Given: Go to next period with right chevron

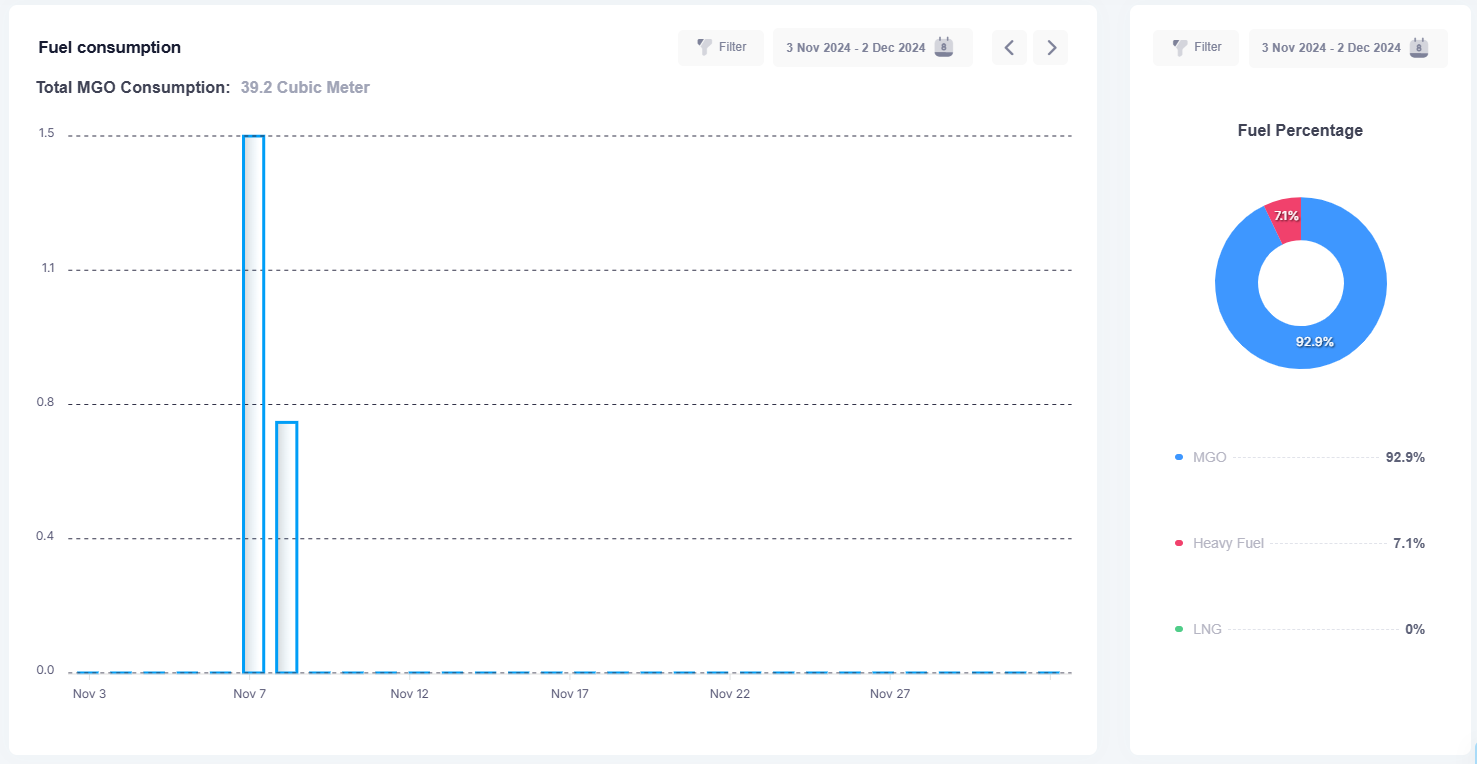Looking at the screenshot, I should point(1051,47).
